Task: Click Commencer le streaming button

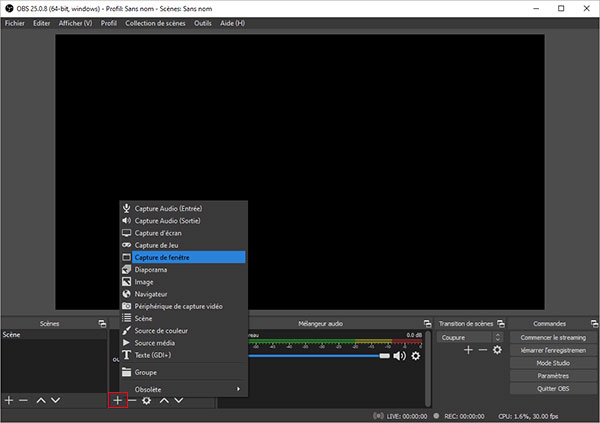Action: click(x=553, y=338)
